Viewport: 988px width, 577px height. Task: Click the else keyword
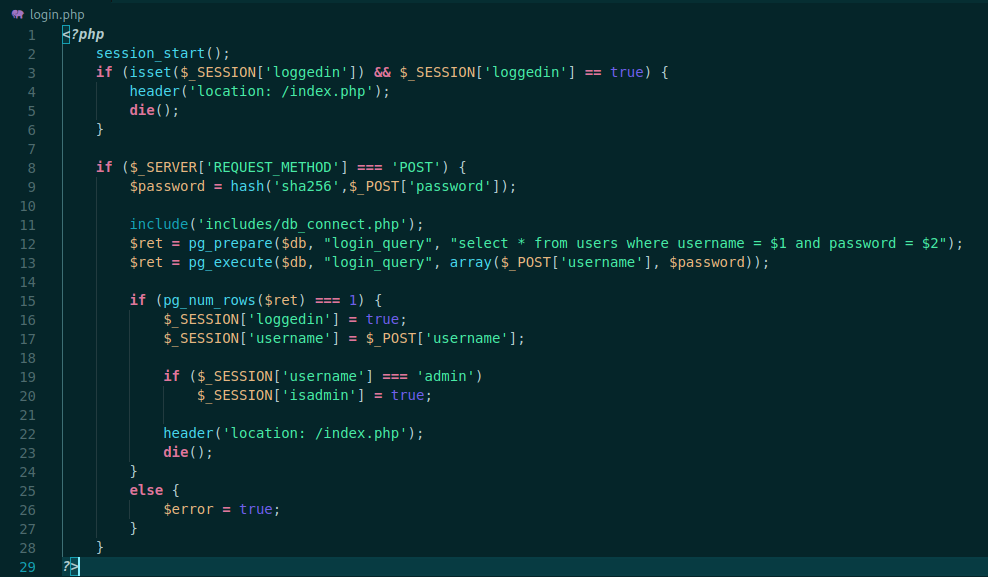tap(146, 490)
